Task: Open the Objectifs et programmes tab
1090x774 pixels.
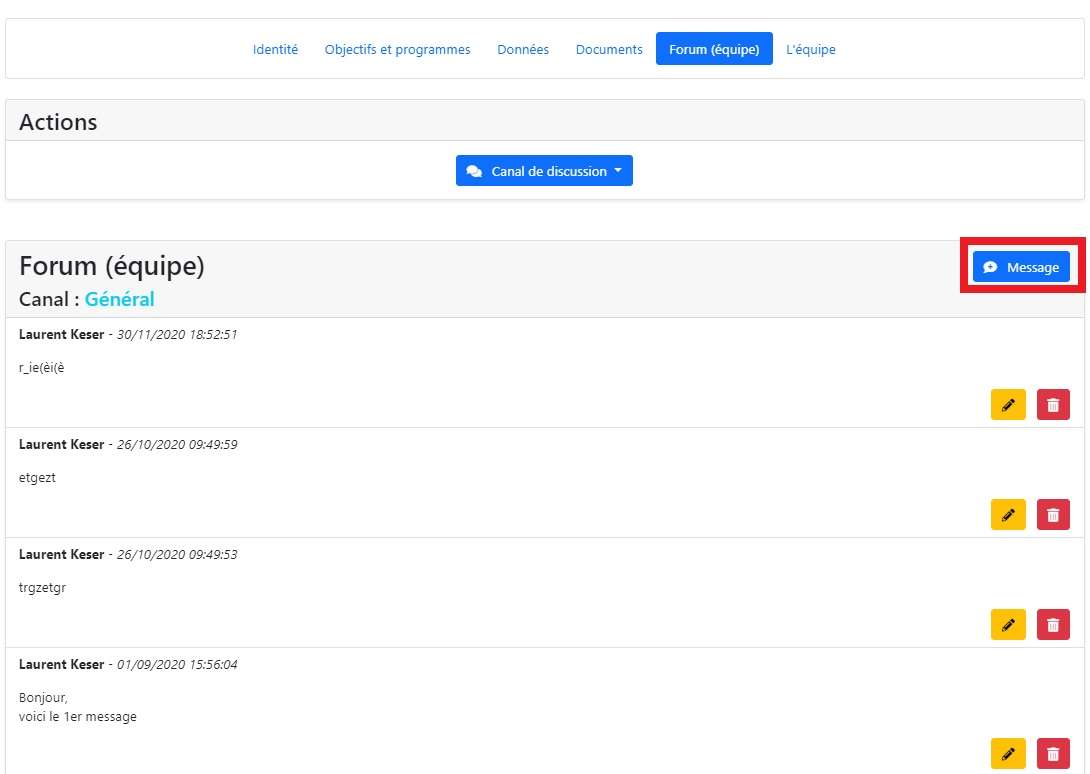Action: [398, 49]
